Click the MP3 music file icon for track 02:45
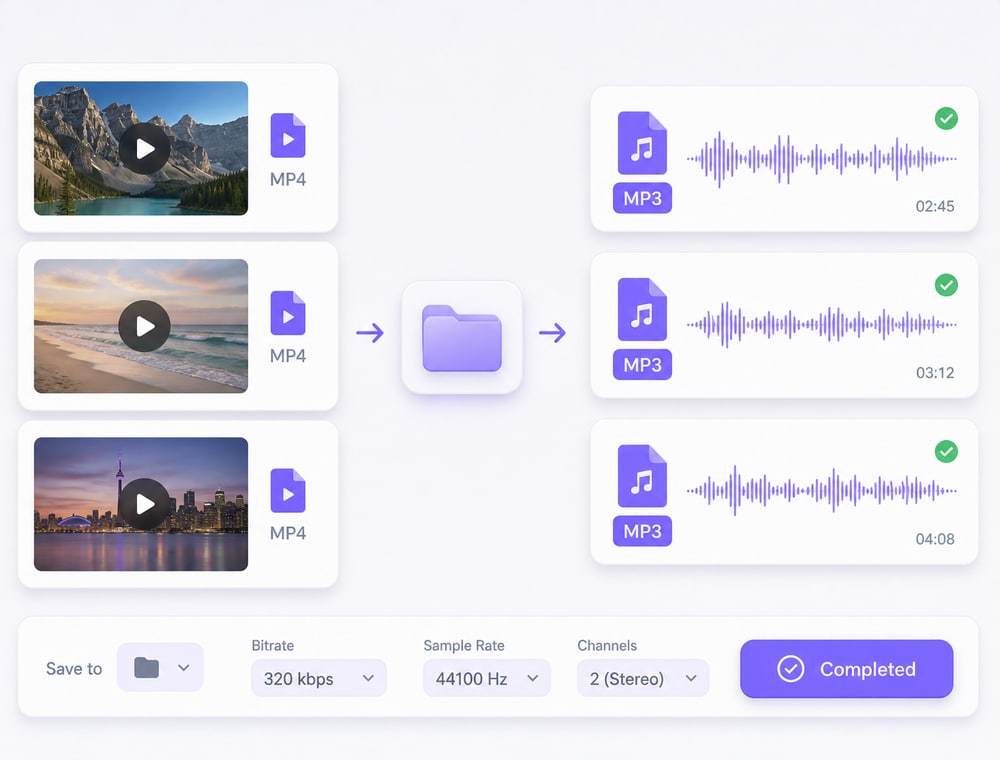The width and height of the screenshot is (1000, 760). (x=642, y=143)
